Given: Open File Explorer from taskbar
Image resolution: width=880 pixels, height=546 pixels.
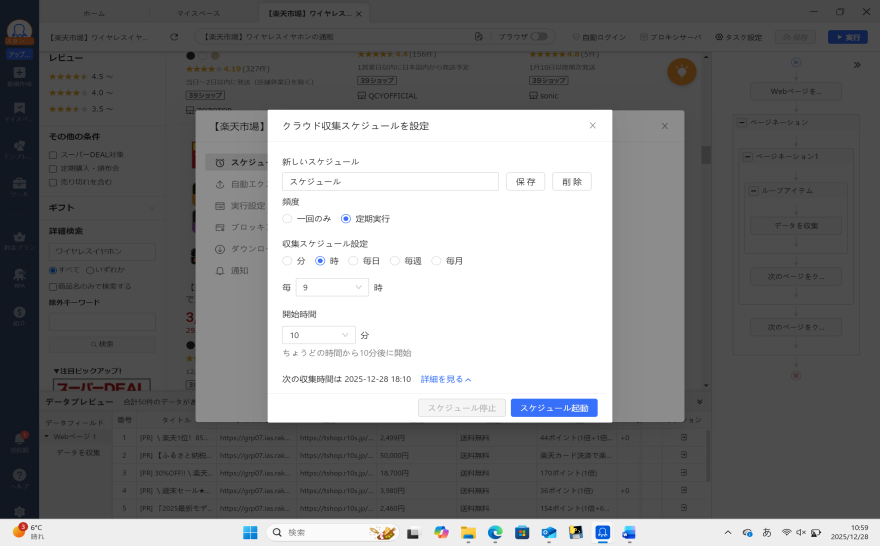Looking at the screenshot, I should [467, 533].
